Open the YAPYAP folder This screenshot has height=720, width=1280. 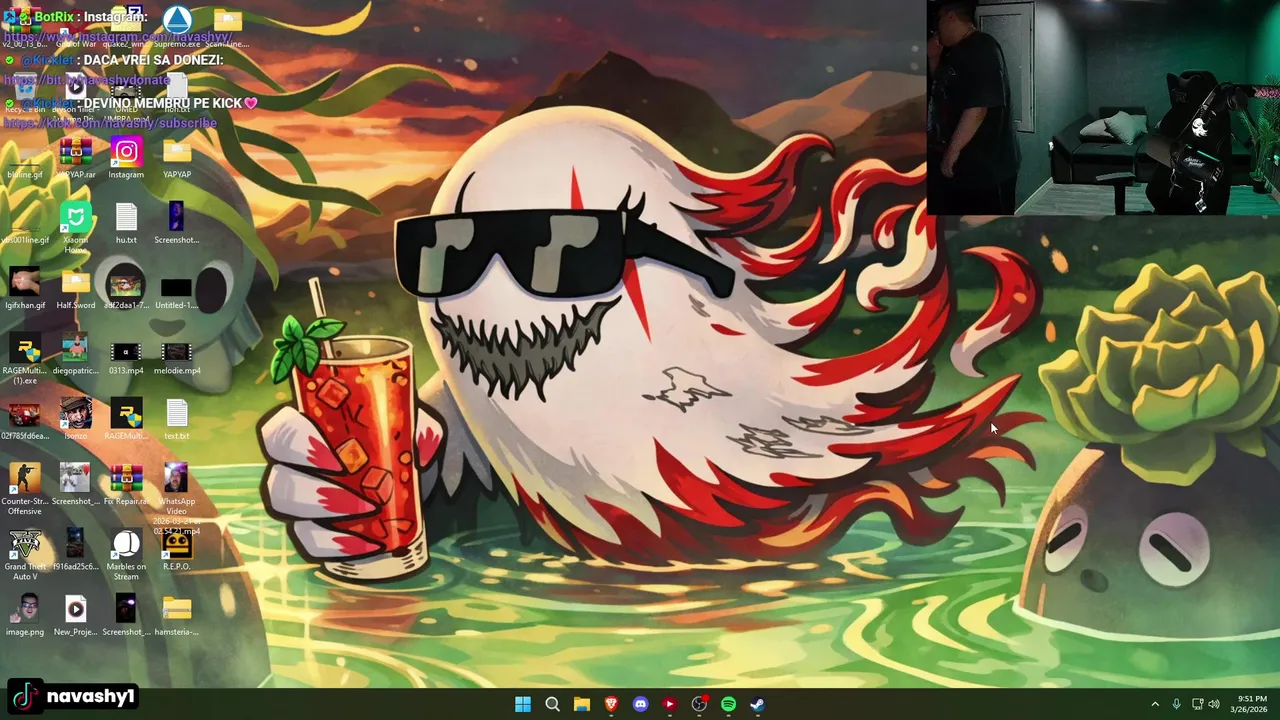tap(177, 158)
